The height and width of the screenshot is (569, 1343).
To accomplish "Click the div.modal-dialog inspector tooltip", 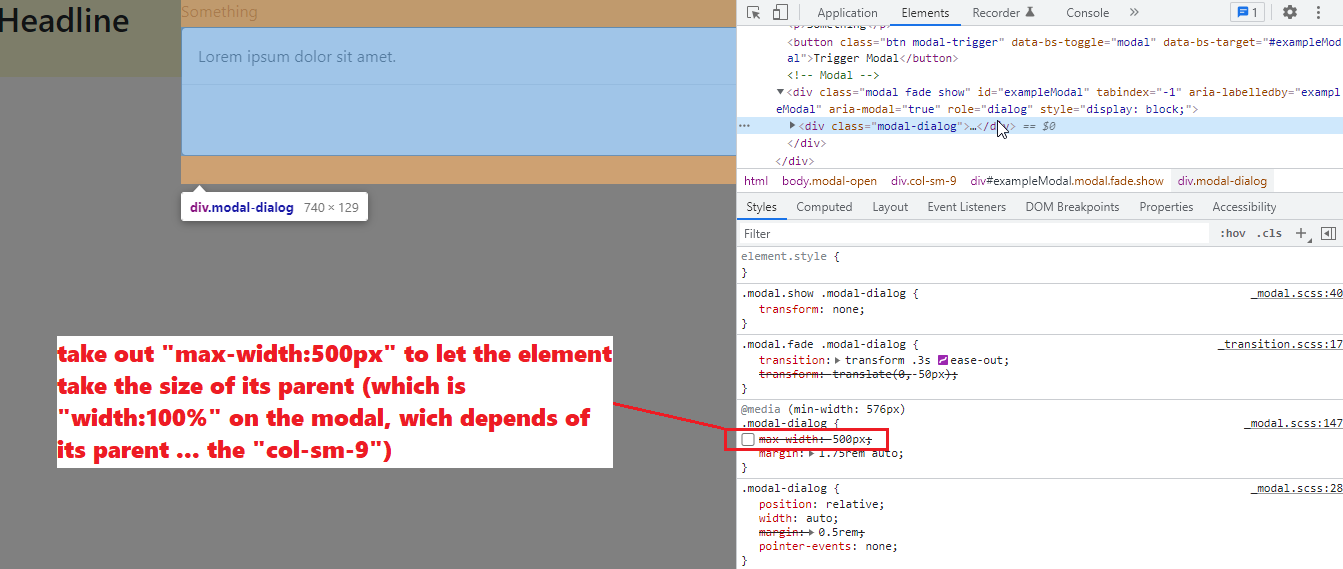I will pos(275,207).
